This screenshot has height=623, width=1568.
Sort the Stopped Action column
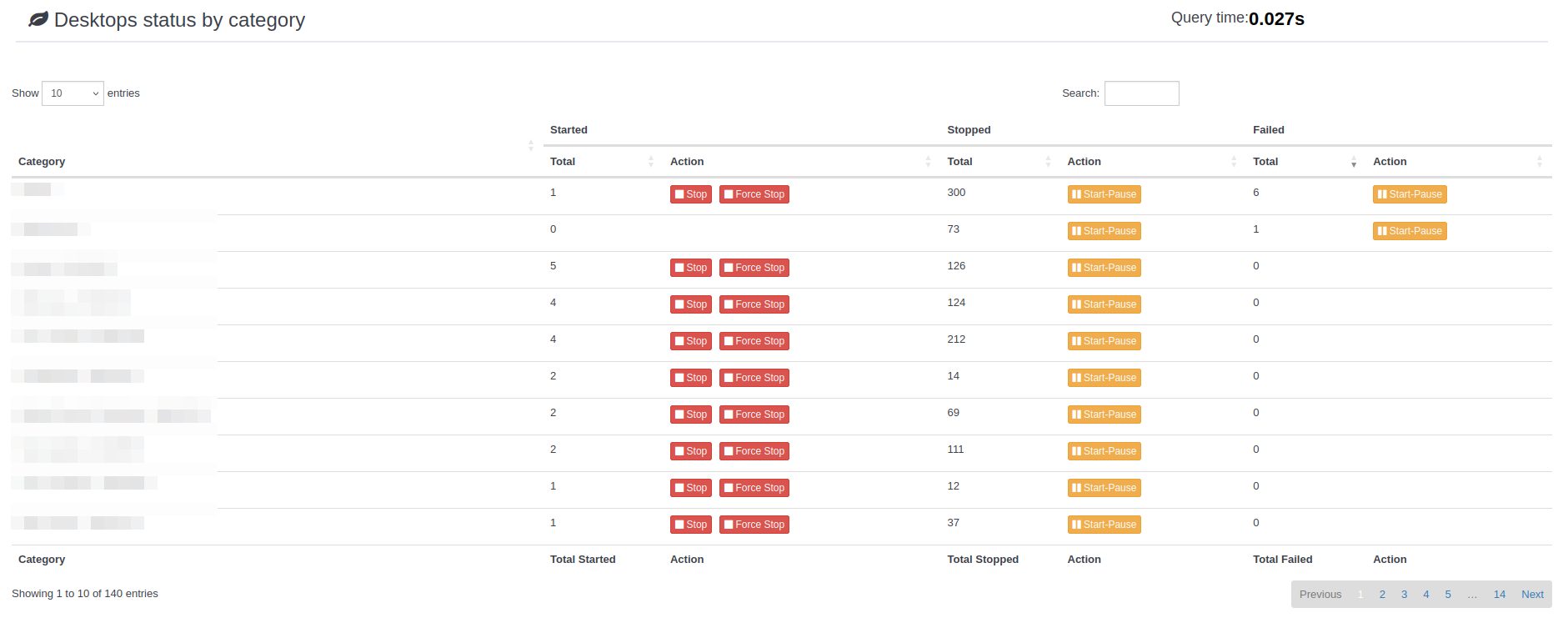tap(1233, 162)
